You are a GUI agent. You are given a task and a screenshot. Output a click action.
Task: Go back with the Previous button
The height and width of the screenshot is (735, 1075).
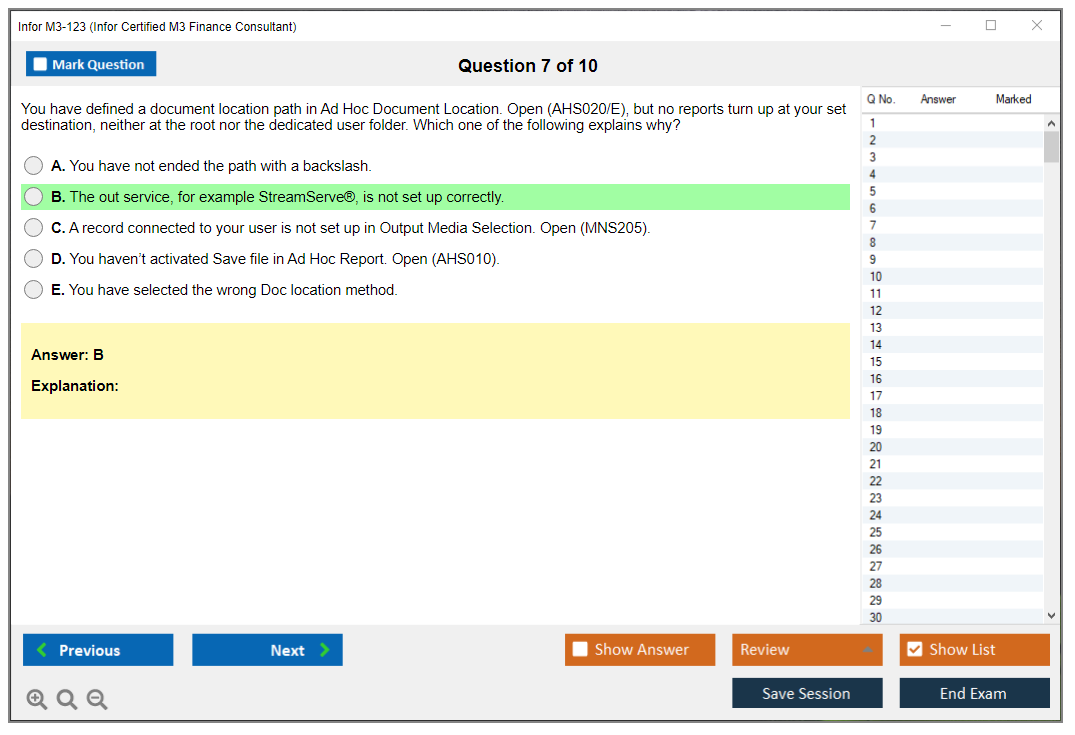pos(98,650)
